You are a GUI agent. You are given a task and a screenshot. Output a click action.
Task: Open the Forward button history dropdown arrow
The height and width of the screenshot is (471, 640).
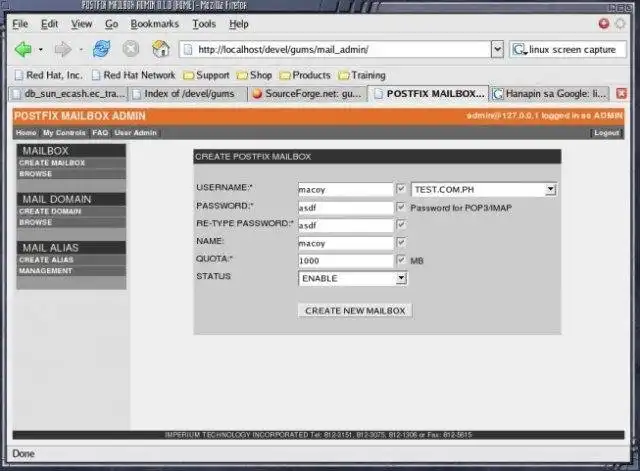[x=81, y=50]
